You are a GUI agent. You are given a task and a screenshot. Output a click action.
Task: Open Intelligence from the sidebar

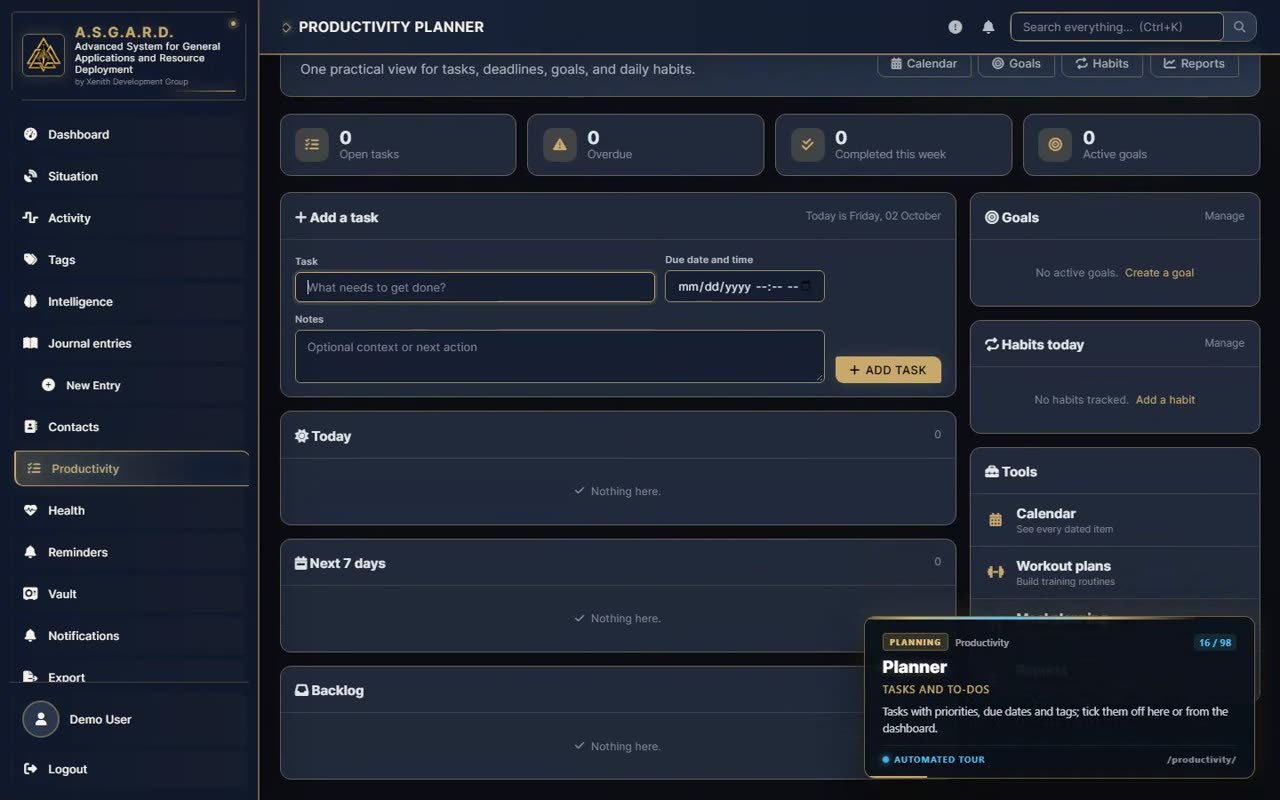click(x=131, y=302)
